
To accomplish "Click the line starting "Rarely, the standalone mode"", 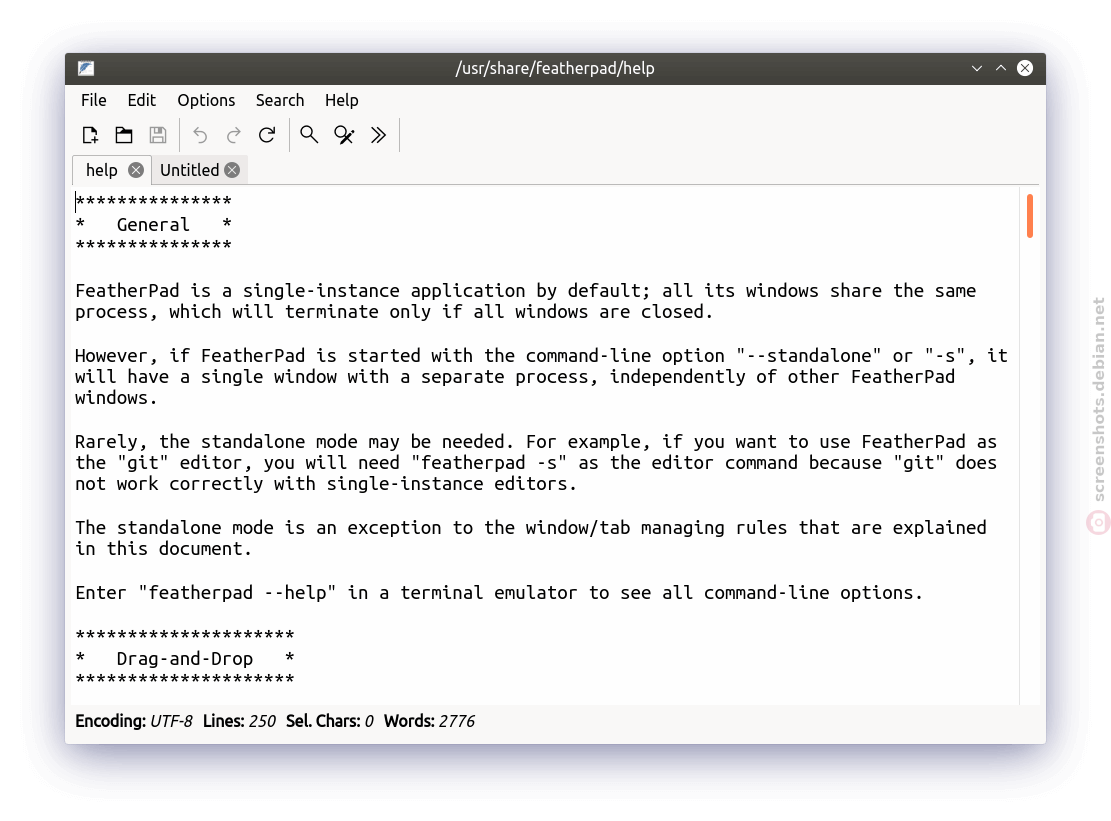I will [x=536, y=442].
